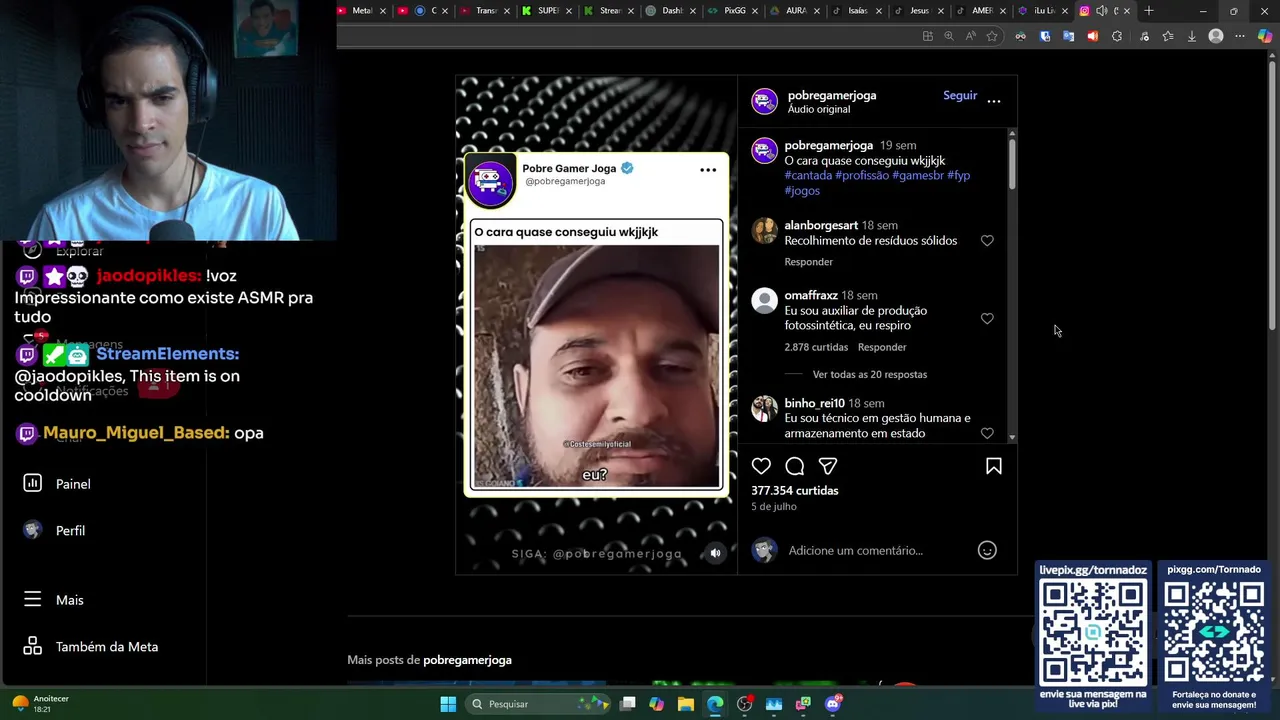Open Copilot app on taskbar
Image resolution: width=1280 pixels, height=720 pixels.
[x=656, y=704]
